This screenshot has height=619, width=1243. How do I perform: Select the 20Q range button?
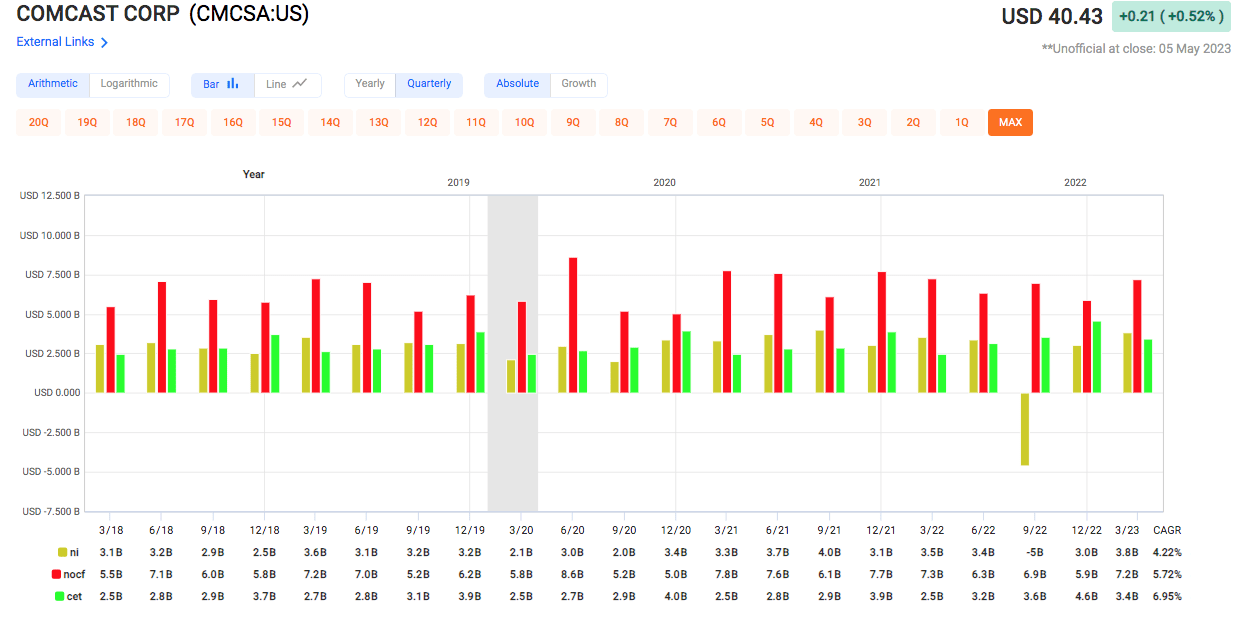(x=37, y=121)
